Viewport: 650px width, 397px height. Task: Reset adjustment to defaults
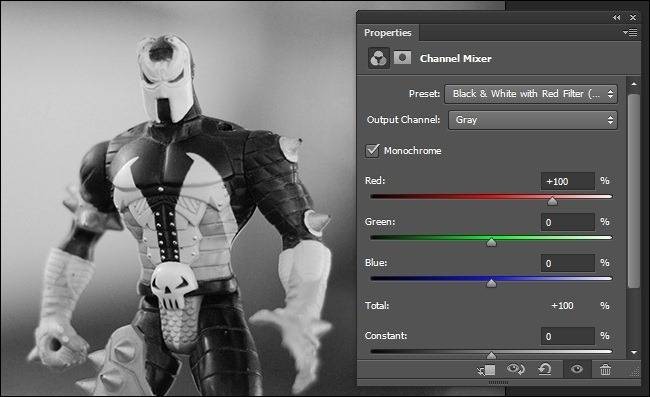click(544, 369)
